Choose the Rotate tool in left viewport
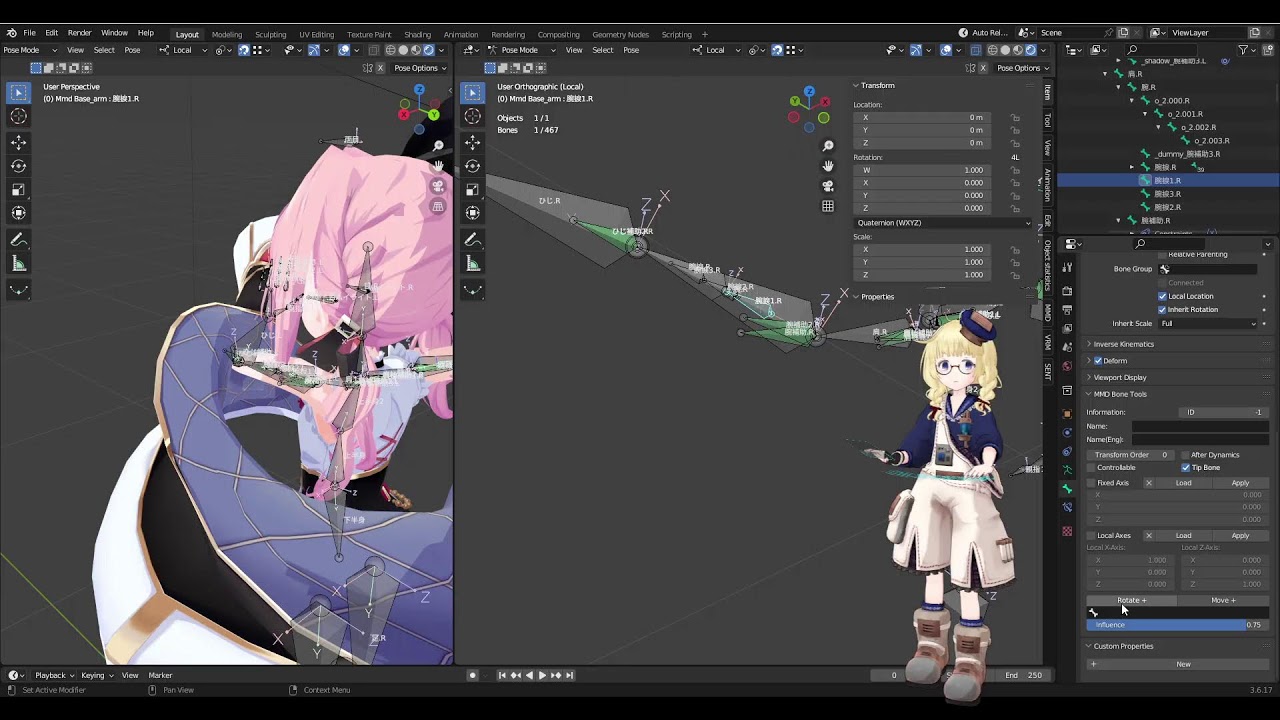 point(18,166)
